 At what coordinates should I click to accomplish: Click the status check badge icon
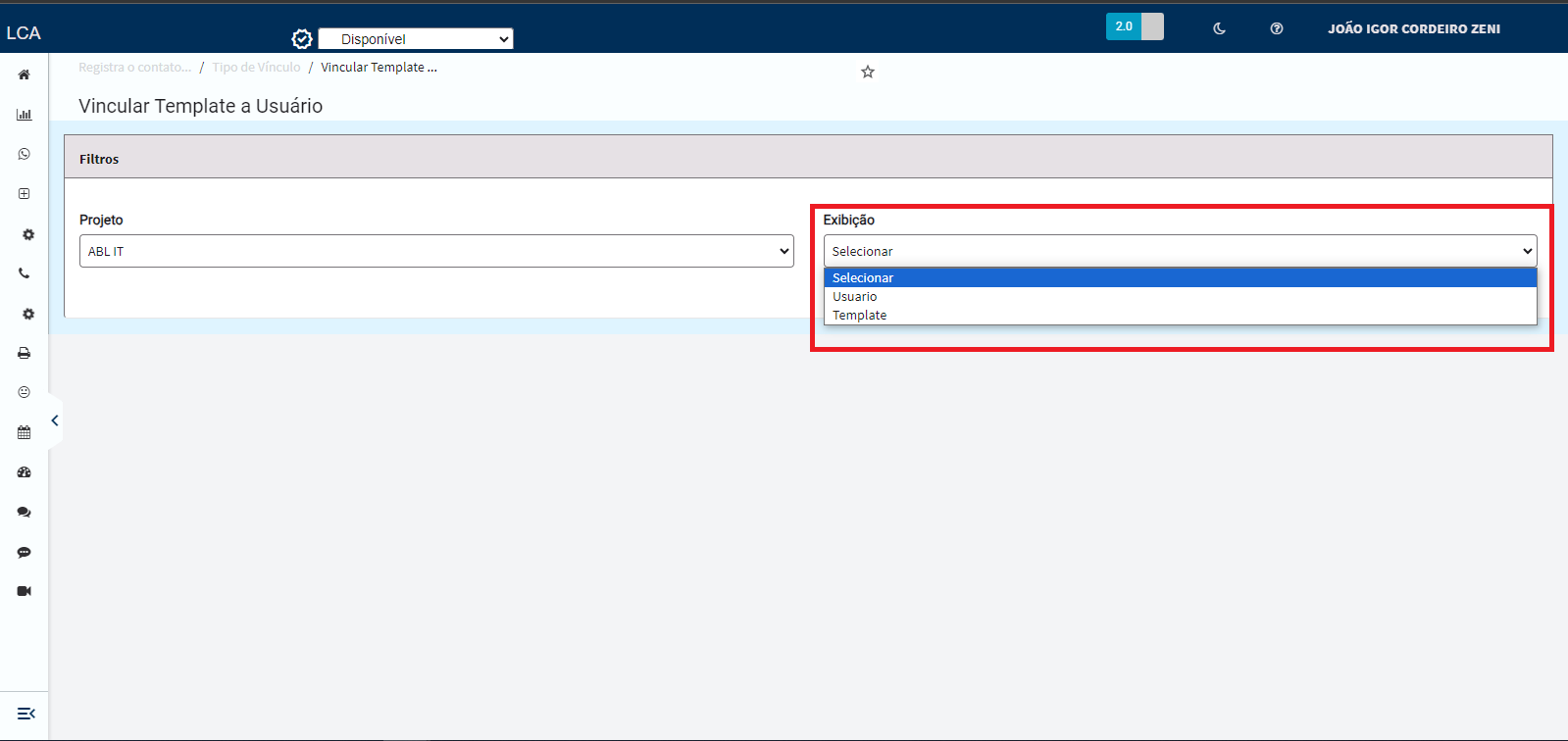pyautogui.click(x=302, y=39)
